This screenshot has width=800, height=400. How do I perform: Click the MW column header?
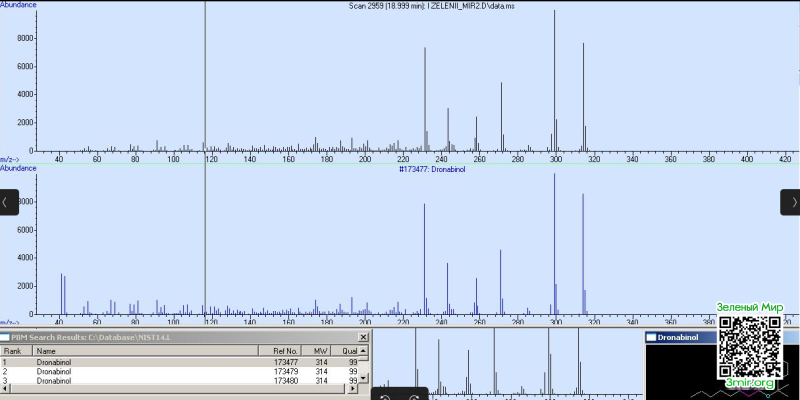pyautogui.click(x=316, y=351)
